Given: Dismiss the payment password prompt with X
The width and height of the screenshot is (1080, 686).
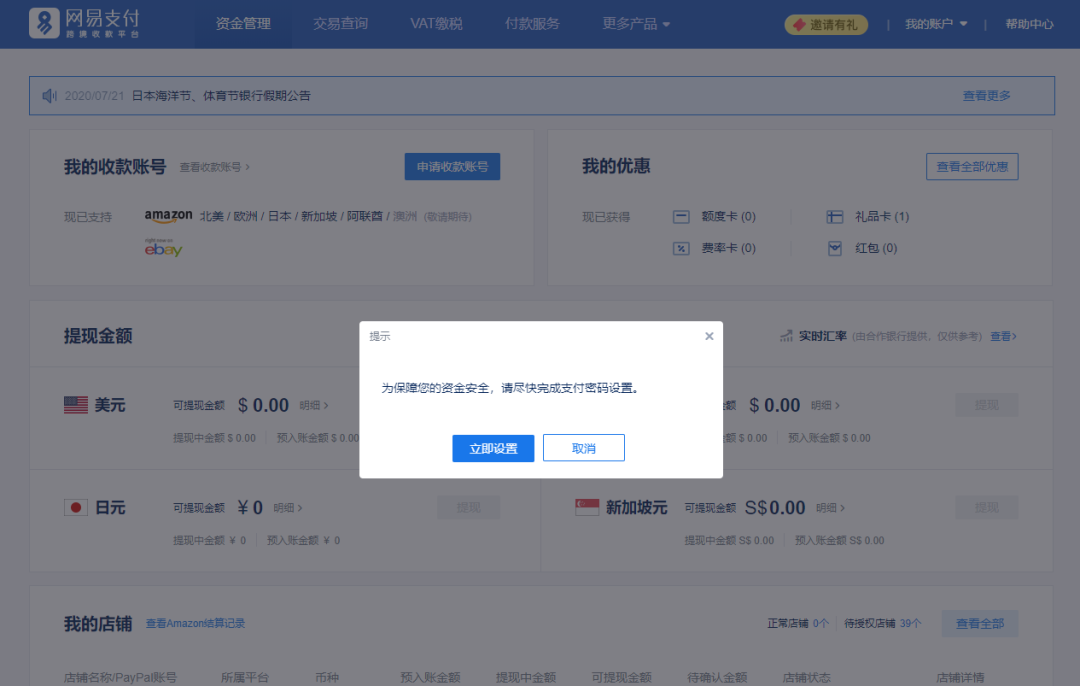Looking at the screenshot, I should [x=709, y=335].
